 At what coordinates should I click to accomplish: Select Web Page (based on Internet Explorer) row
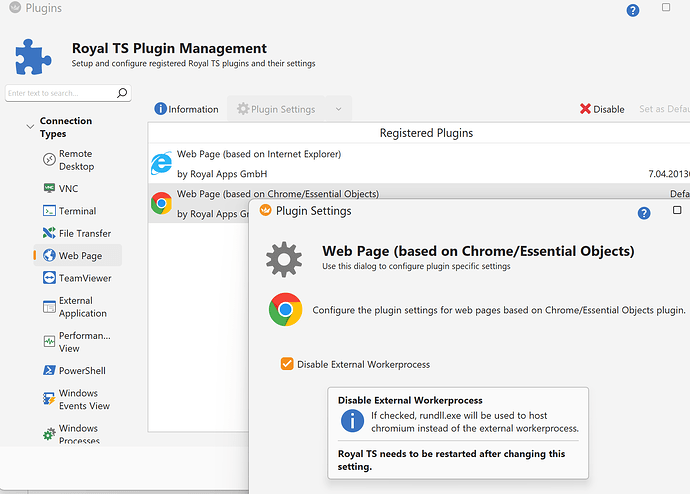coord(419,164)
